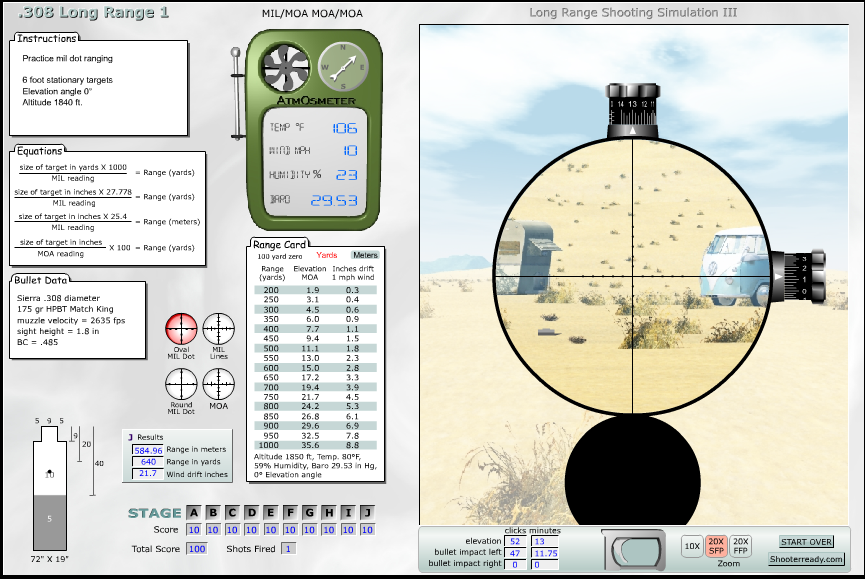Switch range card to Yards
Screen dimensions: 865x579
coord(326,255)
